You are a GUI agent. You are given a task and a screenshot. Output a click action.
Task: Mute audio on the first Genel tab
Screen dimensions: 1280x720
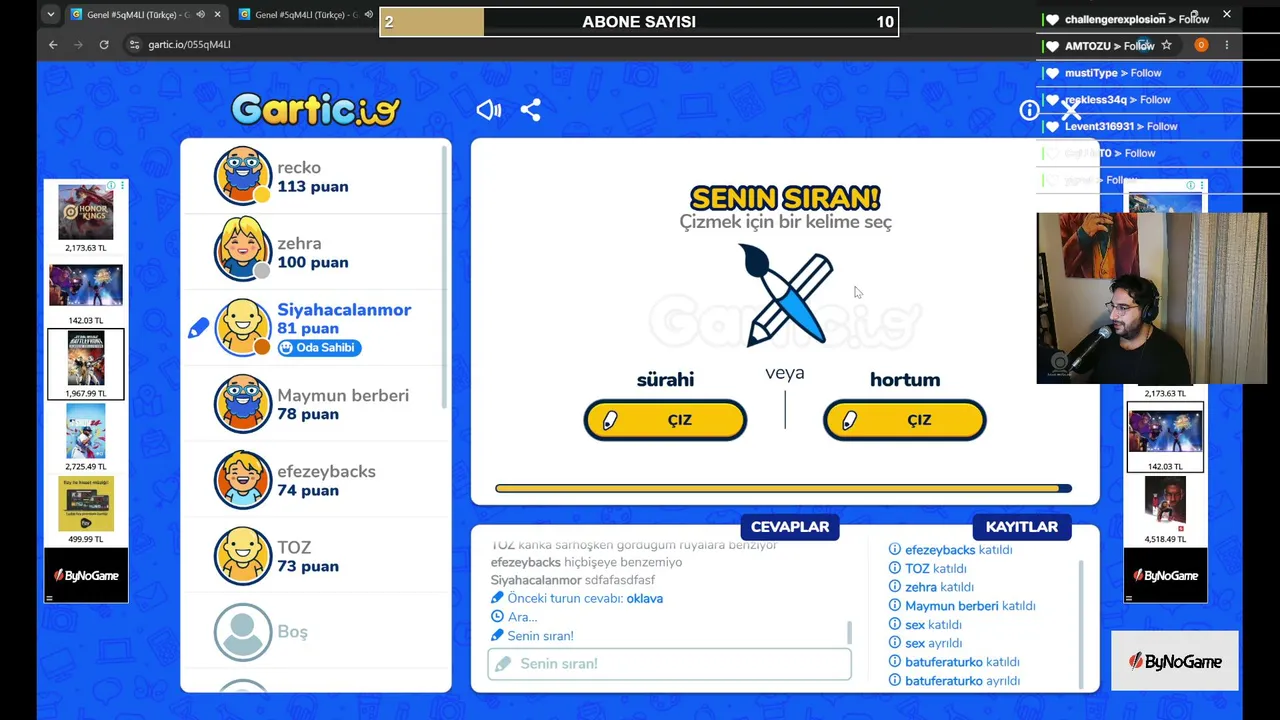(200, 15)
